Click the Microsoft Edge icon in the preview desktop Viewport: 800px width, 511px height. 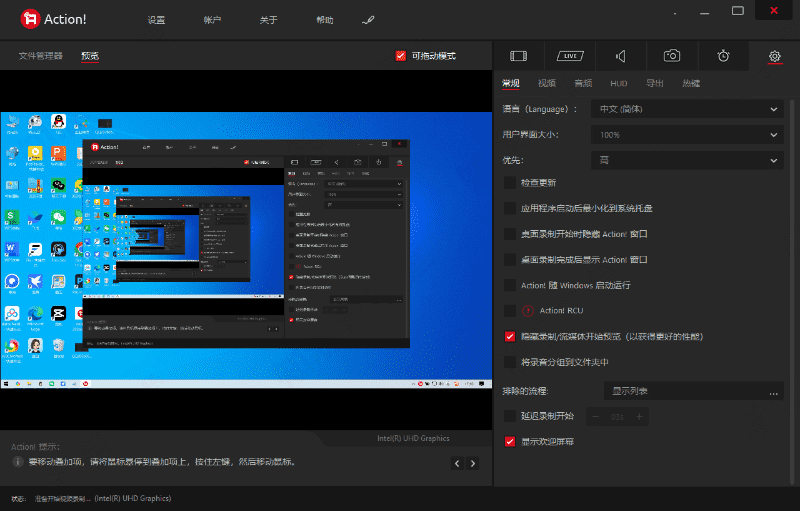pos(35,314)
